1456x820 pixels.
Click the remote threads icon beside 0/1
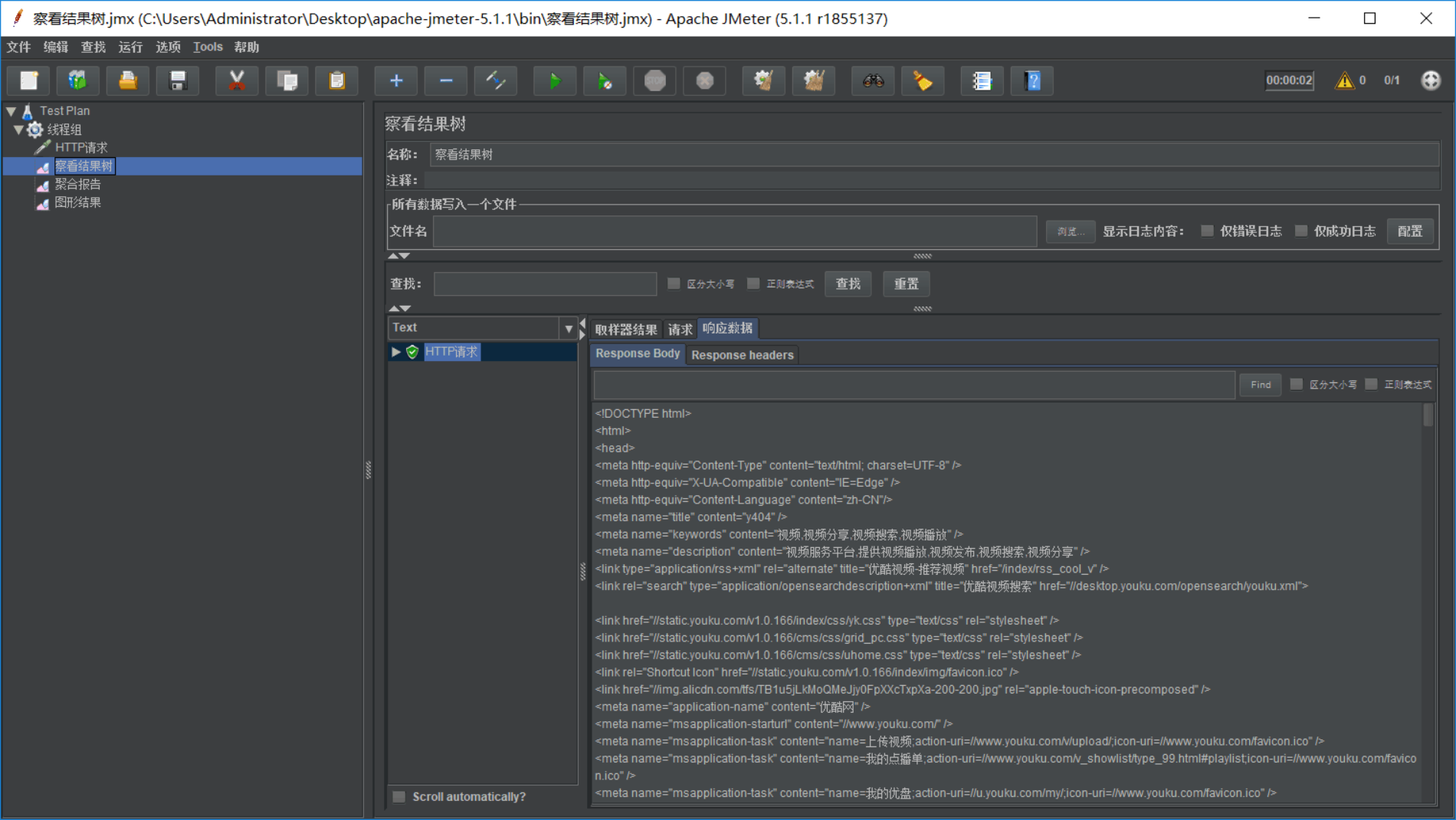click(x=1431, y=80)
